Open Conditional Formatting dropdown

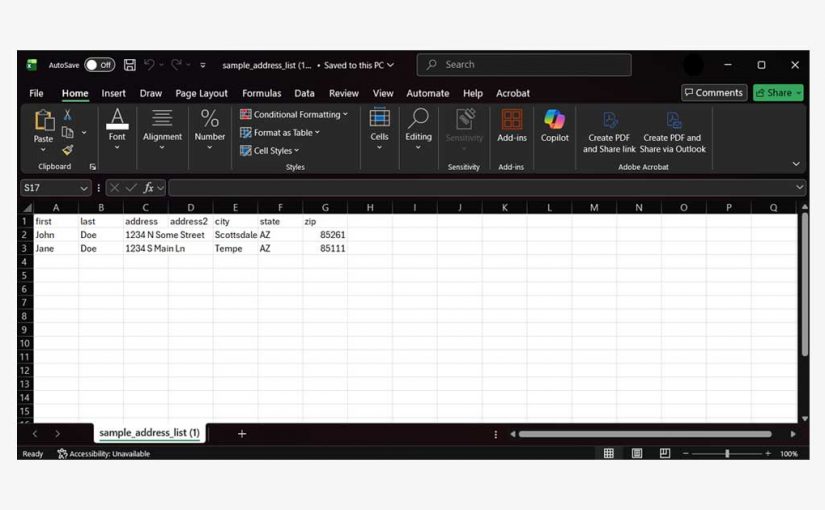coord(294,114)
